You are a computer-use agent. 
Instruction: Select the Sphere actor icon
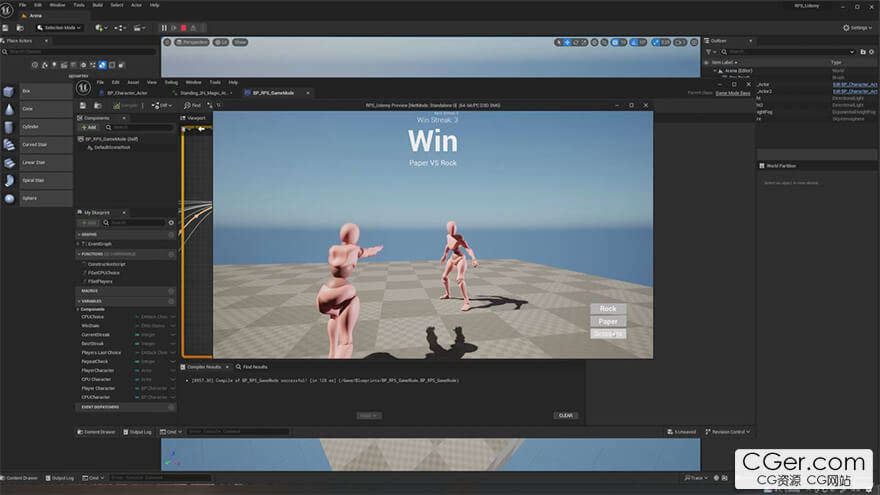pos(10,198)
